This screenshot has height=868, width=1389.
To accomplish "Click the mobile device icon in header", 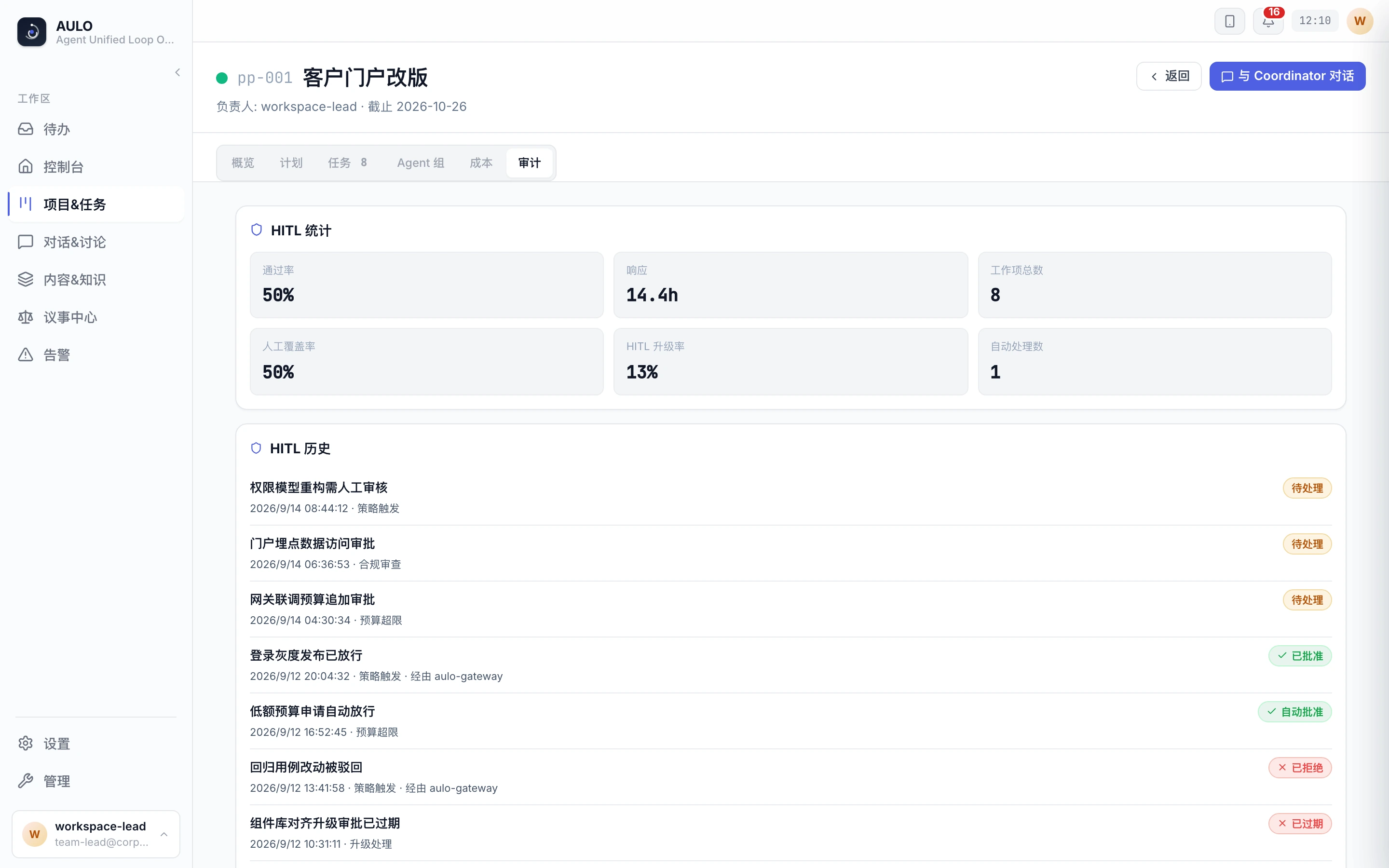I will [1229, 21].
